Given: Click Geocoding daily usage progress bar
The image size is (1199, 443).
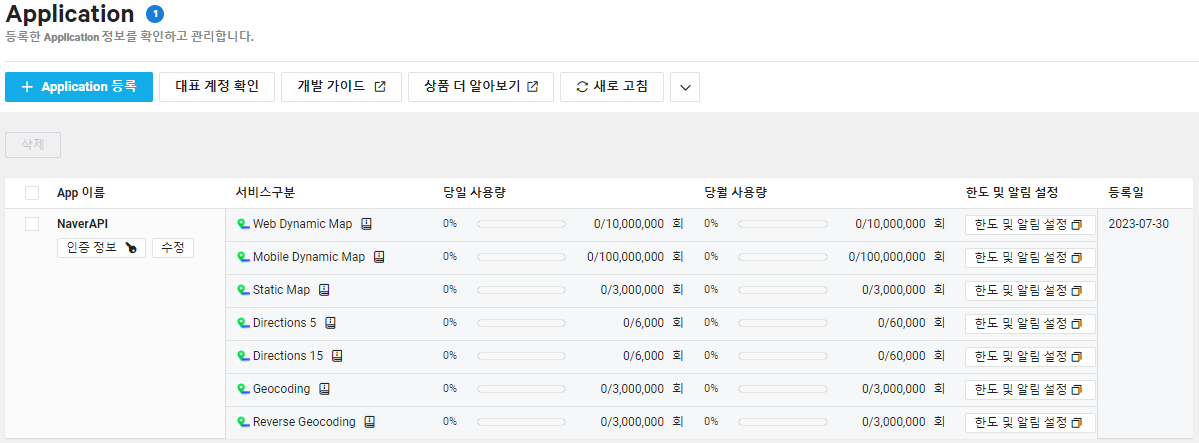Looking at the screenshot, I should pos(522,389).
